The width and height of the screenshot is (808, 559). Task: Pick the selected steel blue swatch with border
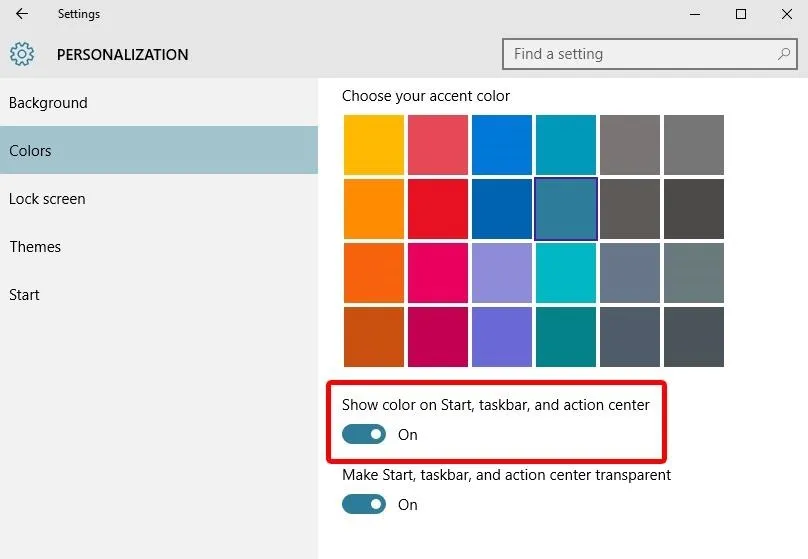pos(566,209)
